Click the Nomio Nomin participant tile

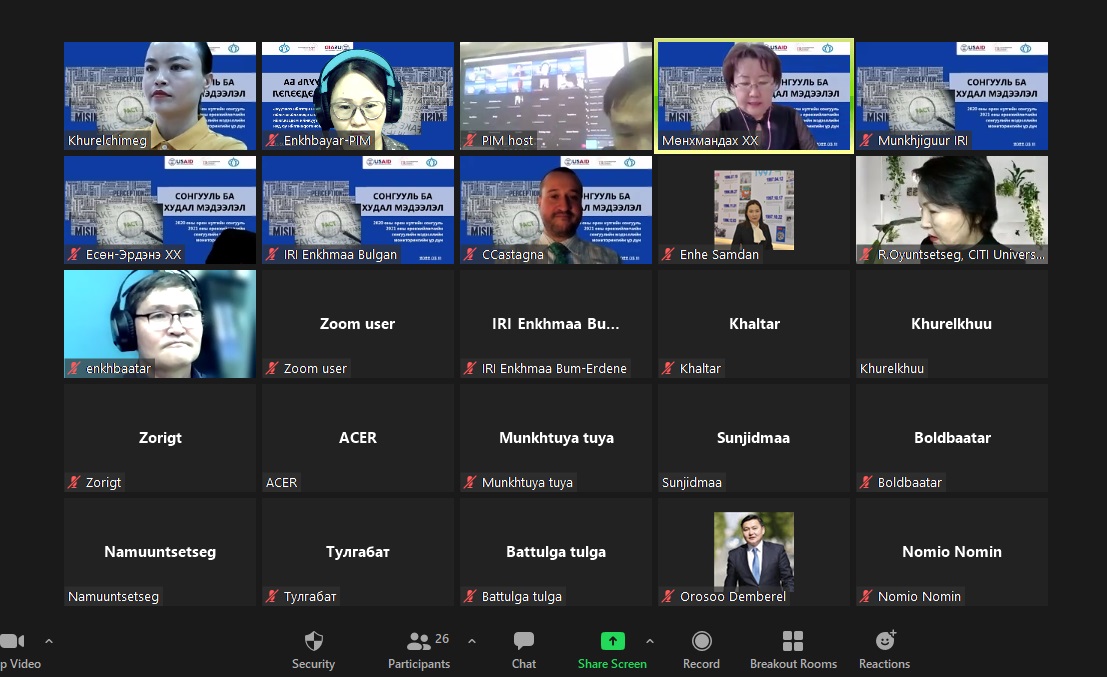click(951, 550)
